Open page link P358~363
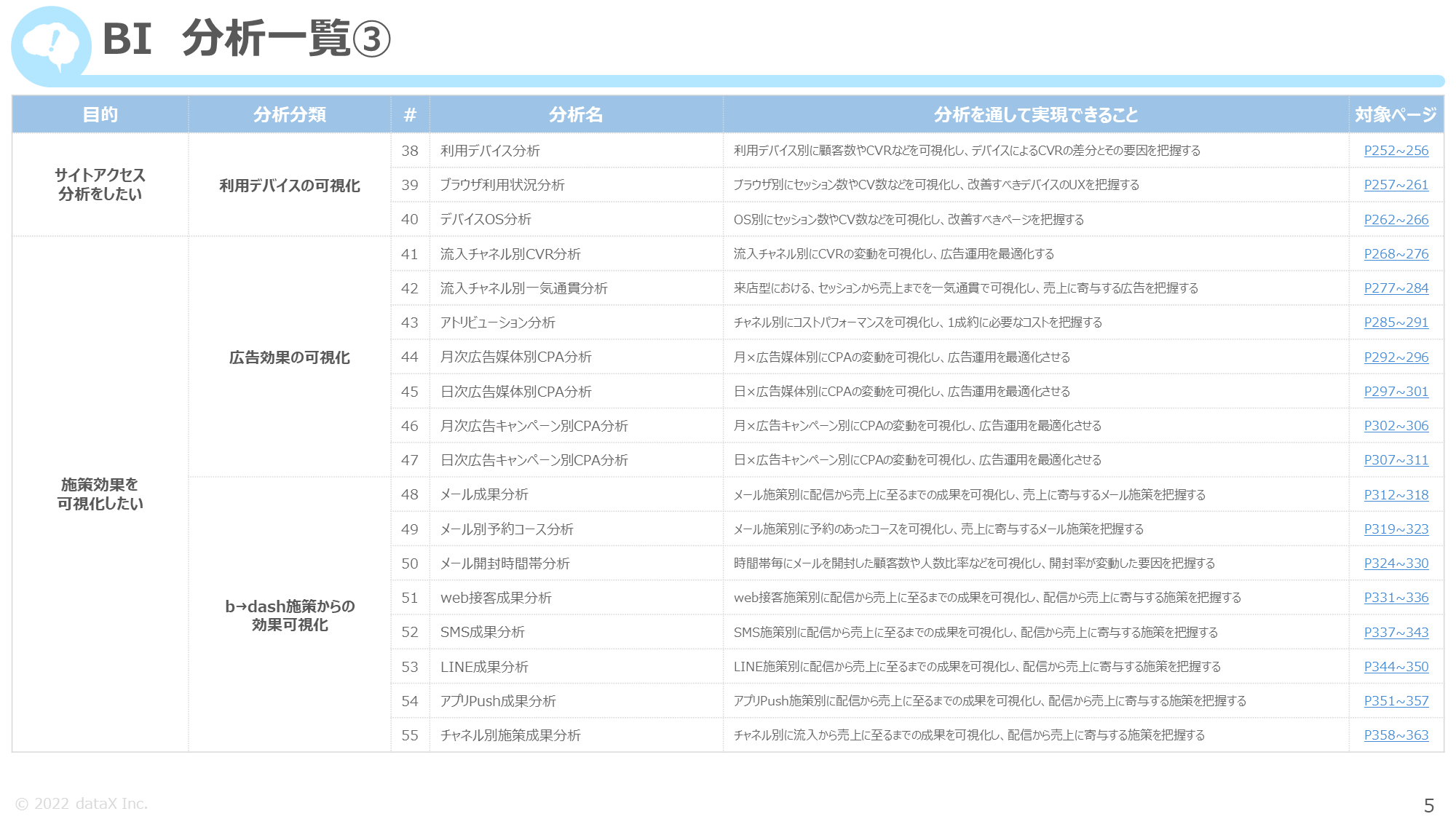Image resolution: width=1456 pixels, height=819 pixels. [x=1396, y=735]
